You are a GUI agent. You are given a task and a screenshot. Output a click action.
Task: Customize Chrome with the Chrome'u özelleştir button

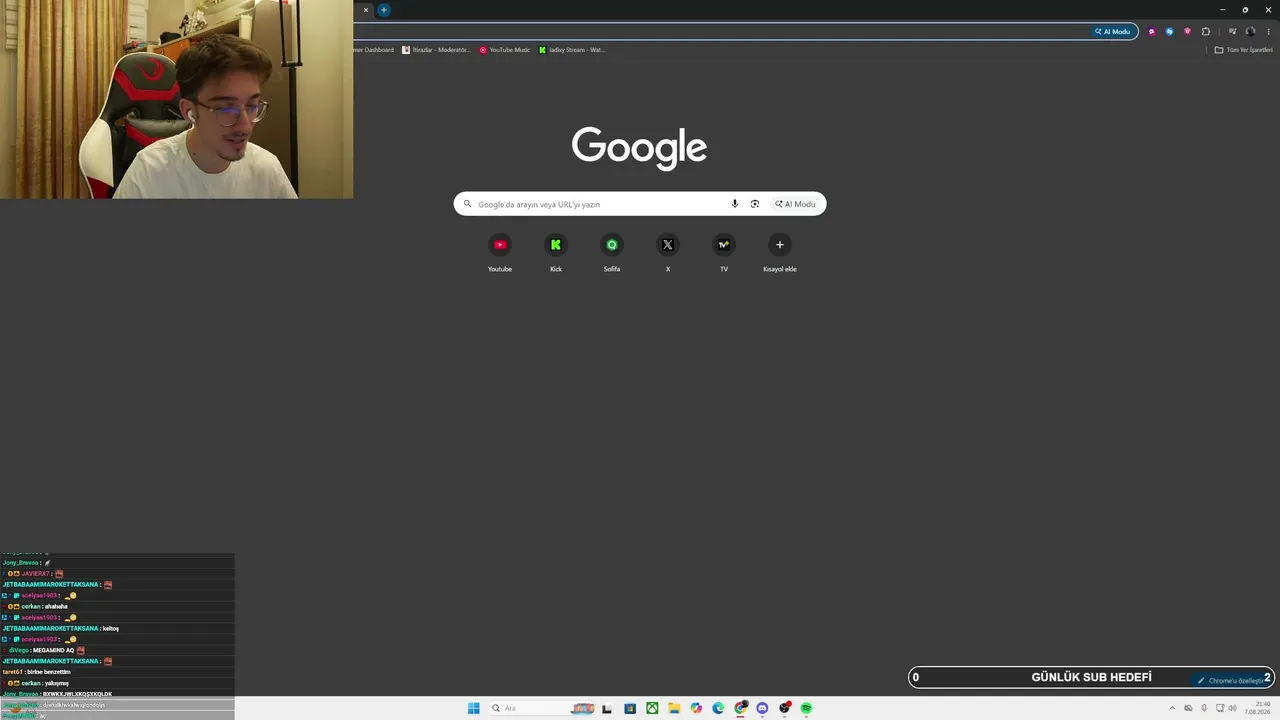tap(1231, 681)
